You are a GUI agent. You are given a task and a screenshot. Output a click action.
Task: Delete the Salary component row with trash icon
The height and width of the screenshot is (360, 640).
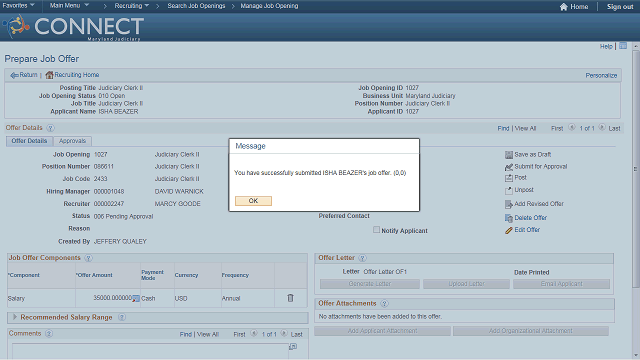tap(290, 298)
